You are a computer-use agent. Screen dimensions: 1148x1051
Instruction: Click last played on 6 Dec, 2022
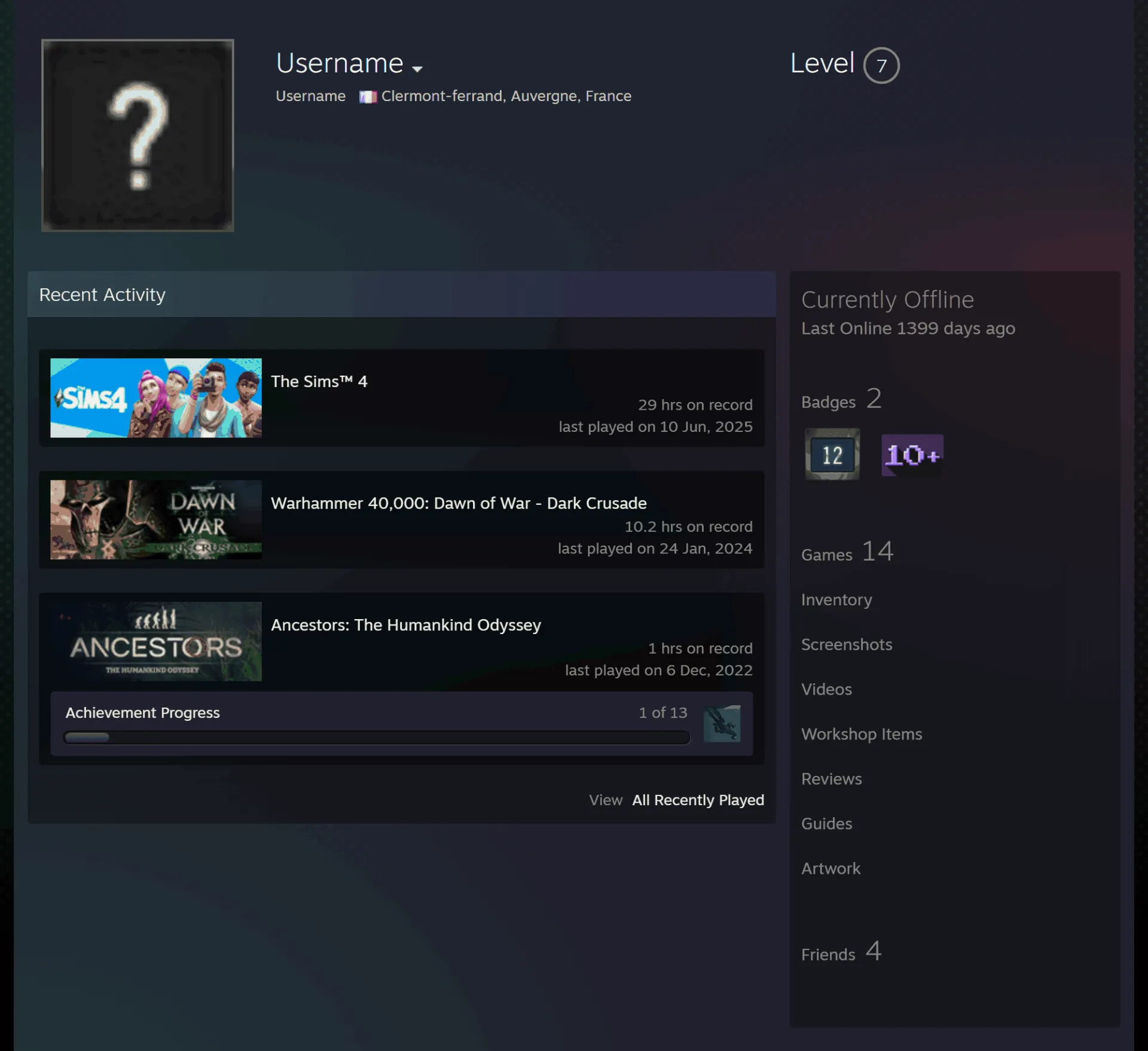(658, 670)
